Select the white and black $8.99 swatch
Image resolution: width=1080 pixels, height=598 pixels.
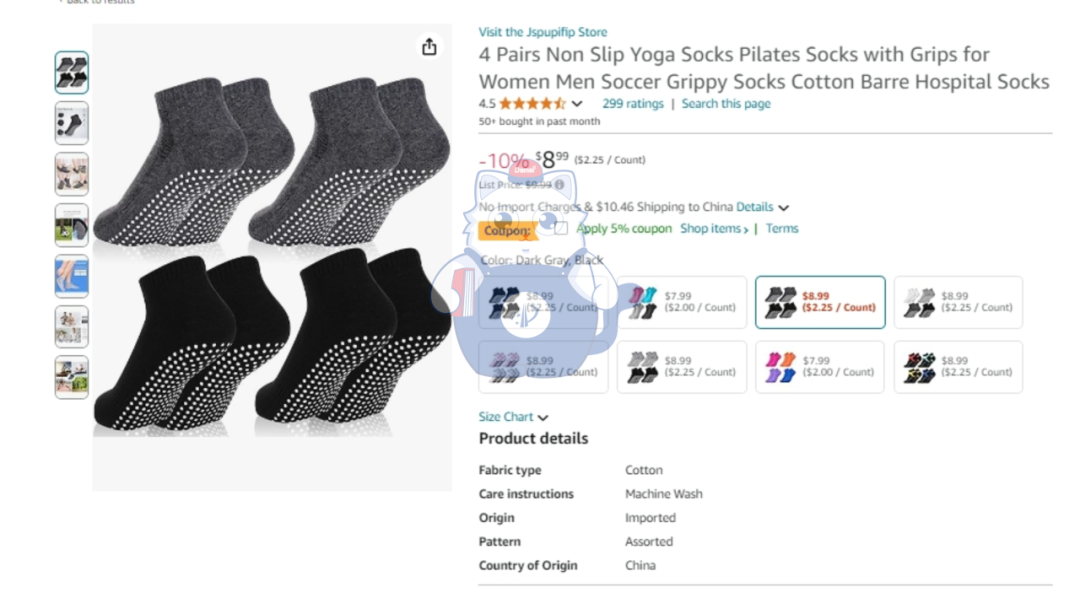(958, 302)
